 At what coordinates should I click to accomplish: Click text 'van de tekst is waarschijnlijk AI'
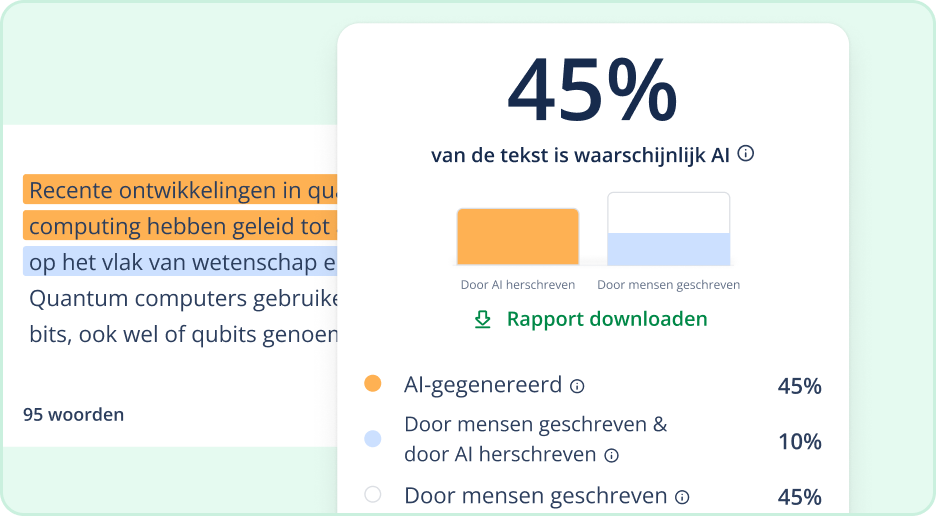point(580,155)
